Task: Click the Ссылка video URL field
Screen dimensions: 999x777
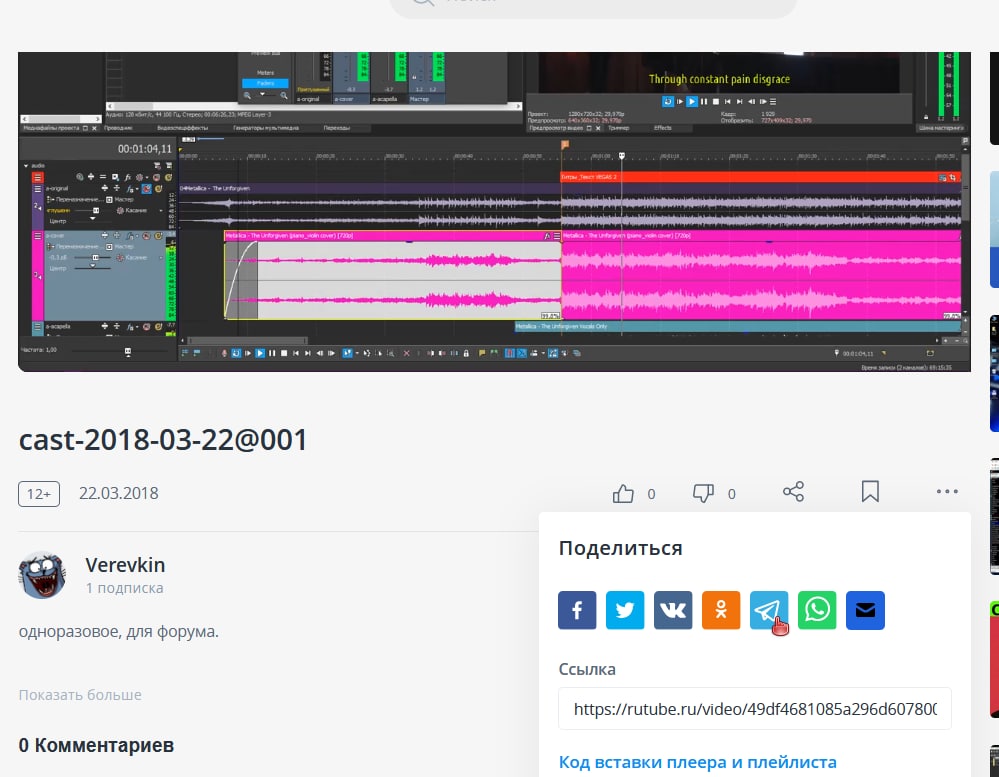Action: 755,709
